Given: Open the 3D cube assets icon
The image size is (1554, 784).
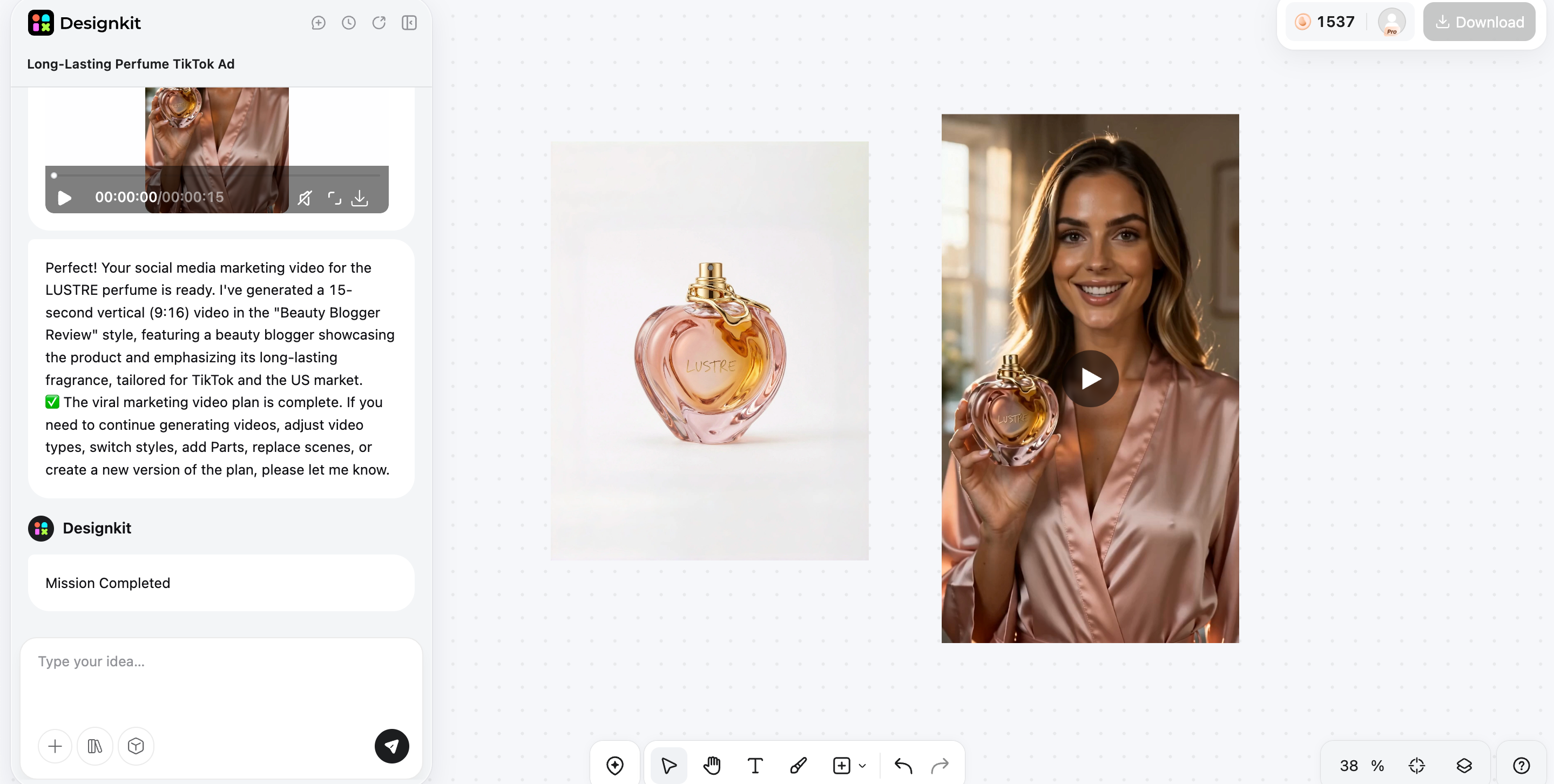Looking at the screenshot, I should 136,746.
